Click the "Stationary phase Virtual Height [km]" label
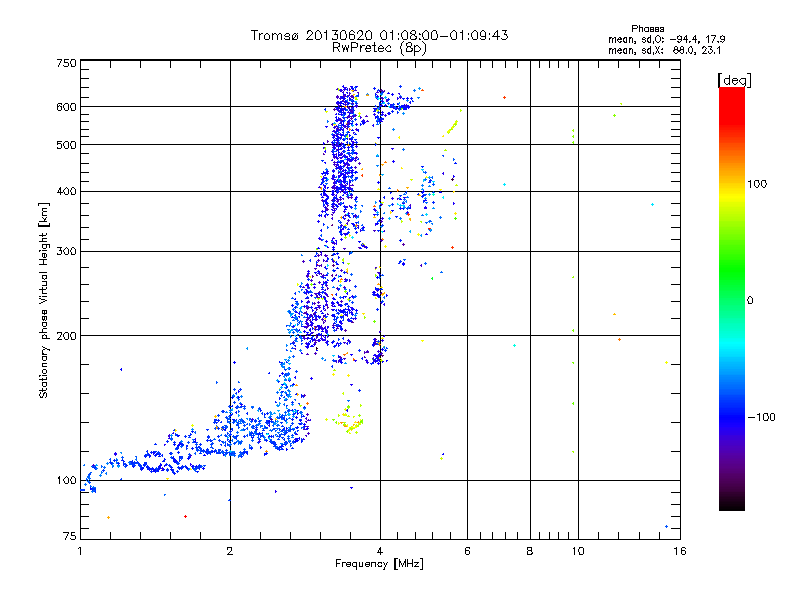Image resolution: width=800 pixels, height=600 pixels. coord(44,300)
